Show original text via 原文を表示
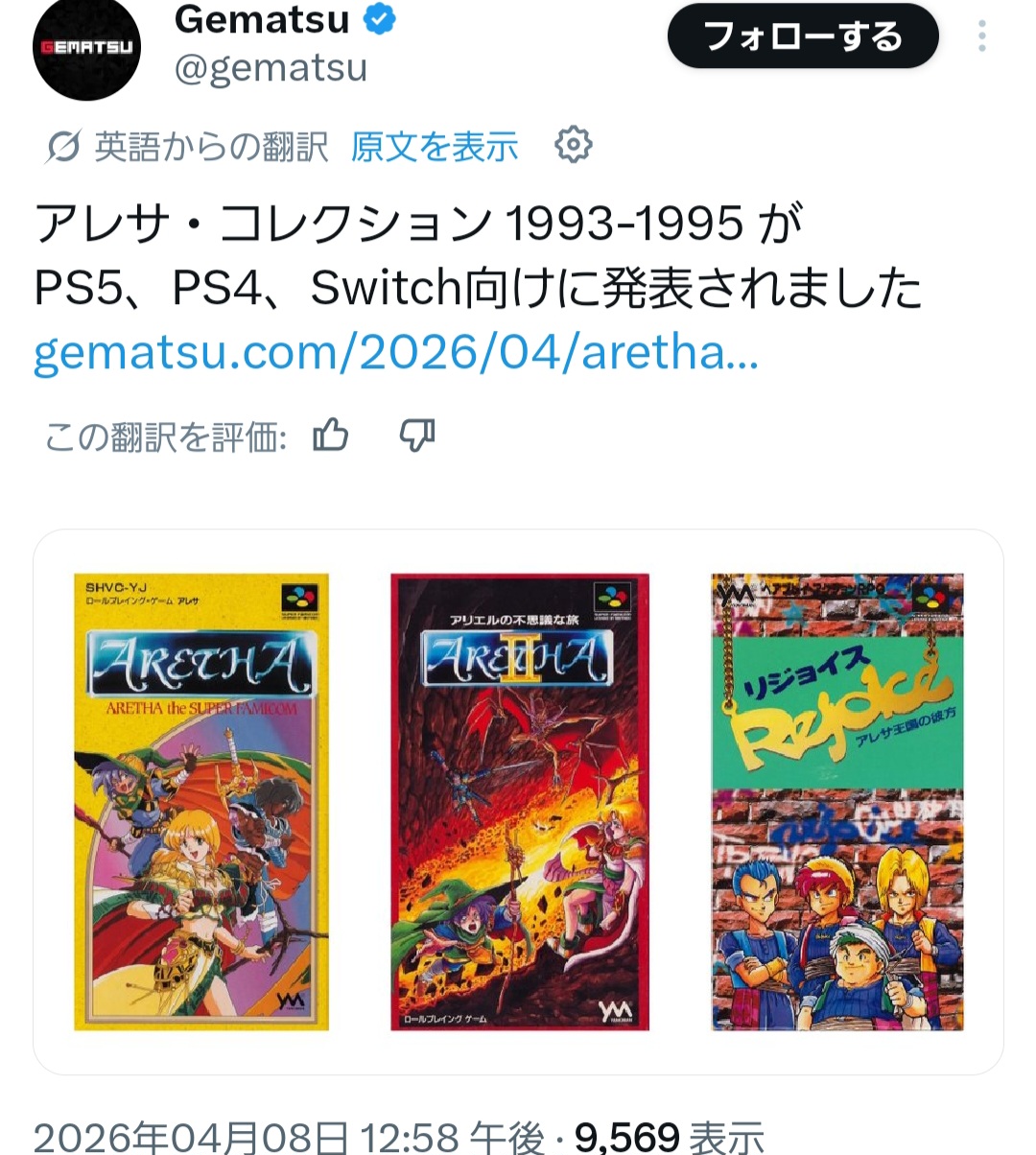 435,146
